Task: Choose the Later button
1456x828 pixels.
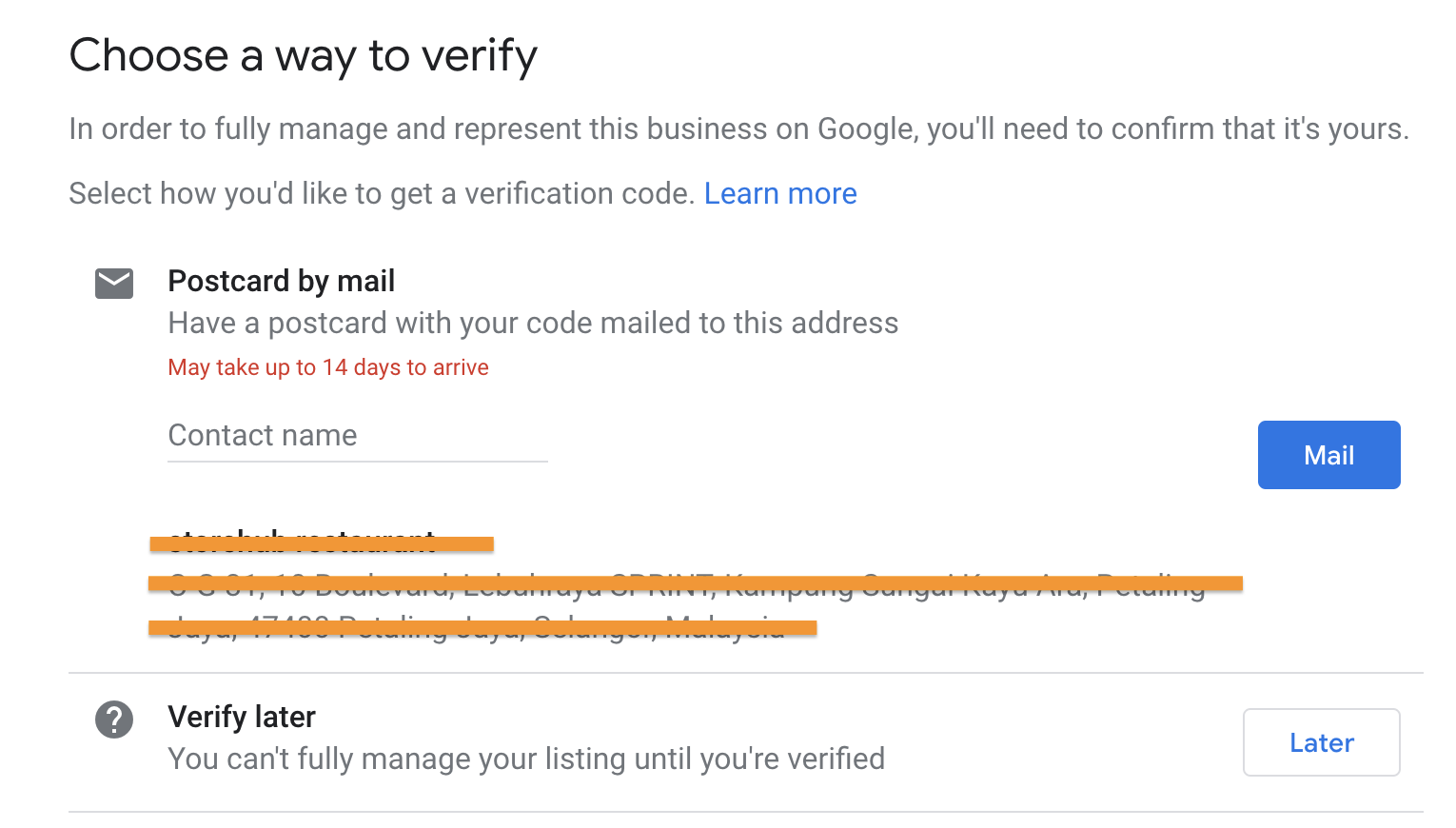Action: (x=1321, y=742)
